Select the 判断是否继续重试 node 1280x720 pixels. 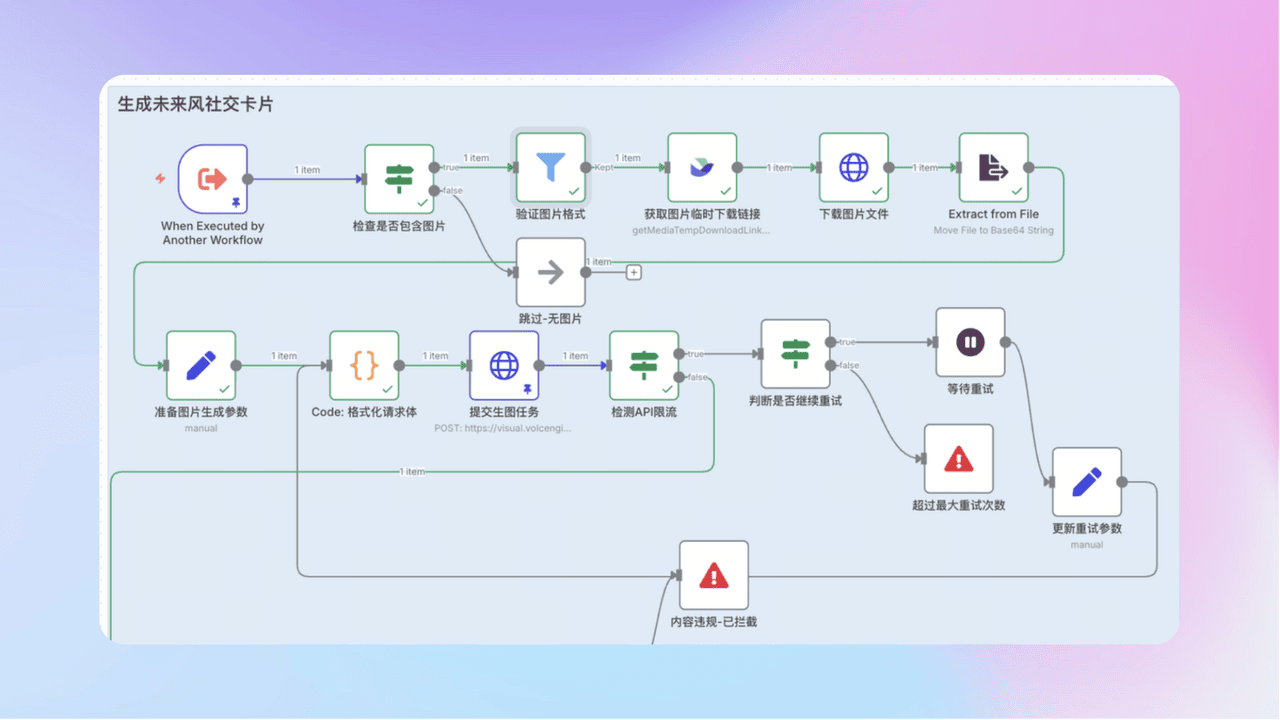click(795, 353)
